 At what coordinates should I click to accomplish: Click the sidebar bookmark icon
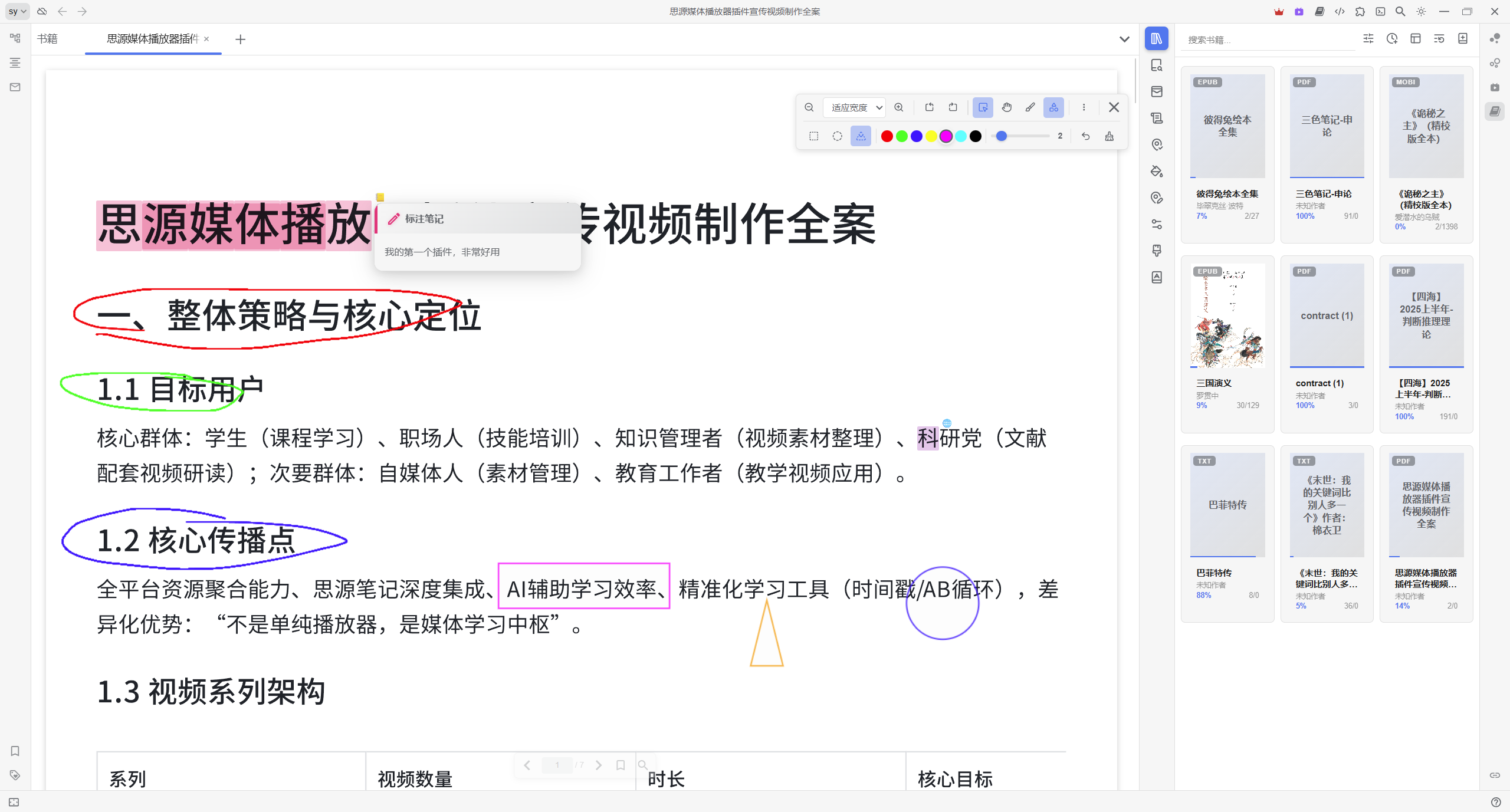pyautogui.click(x=15, y=751)
